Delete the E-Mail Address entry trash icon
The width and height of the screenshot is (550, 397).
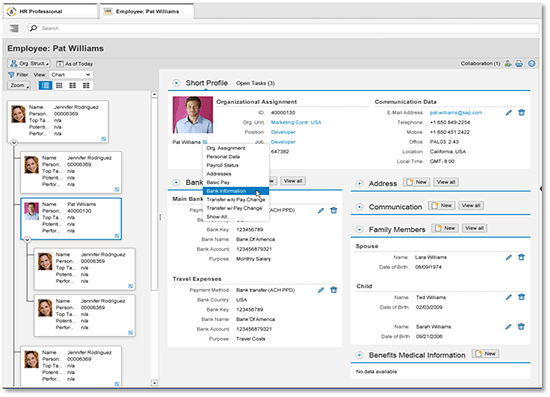522,113
